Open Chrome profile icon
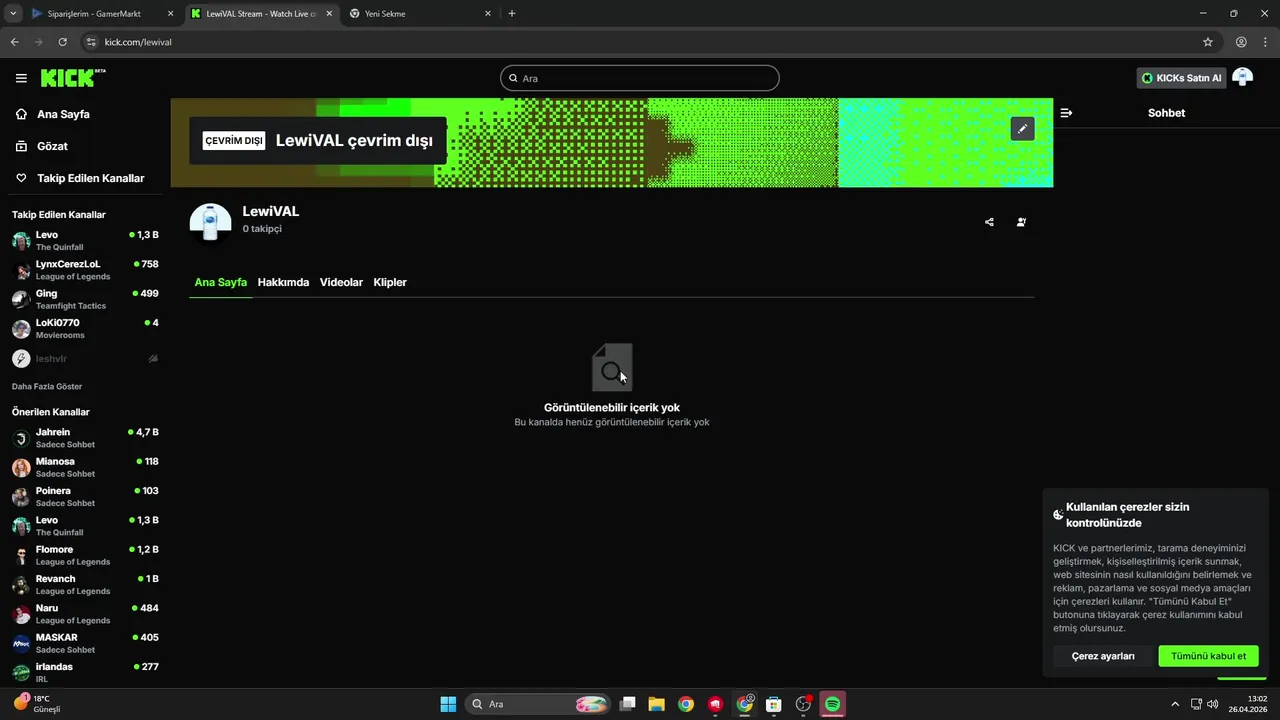 click(1241, 42)
